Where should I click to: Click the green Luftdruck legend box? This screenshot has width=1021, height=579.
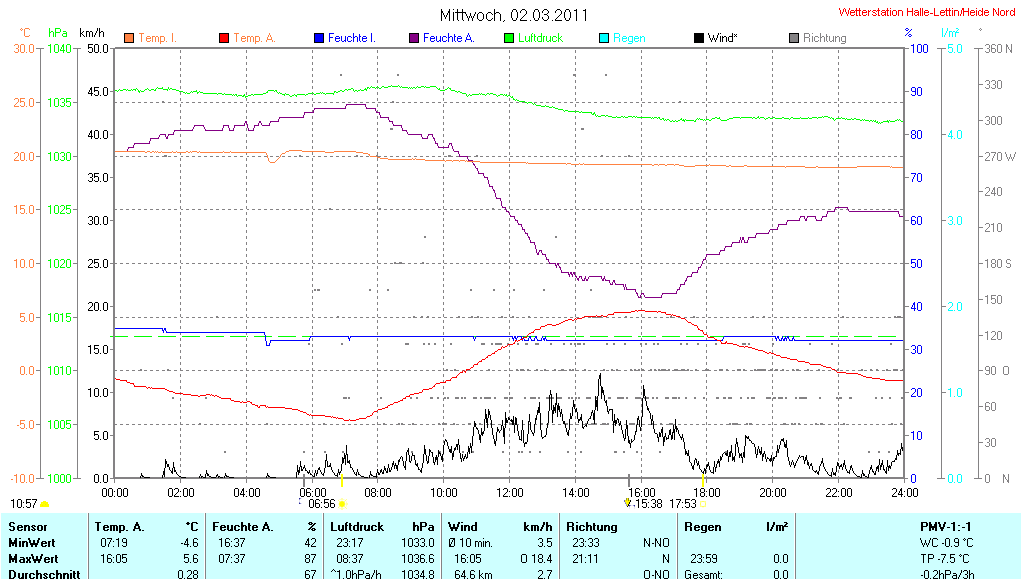click(508, 38)
